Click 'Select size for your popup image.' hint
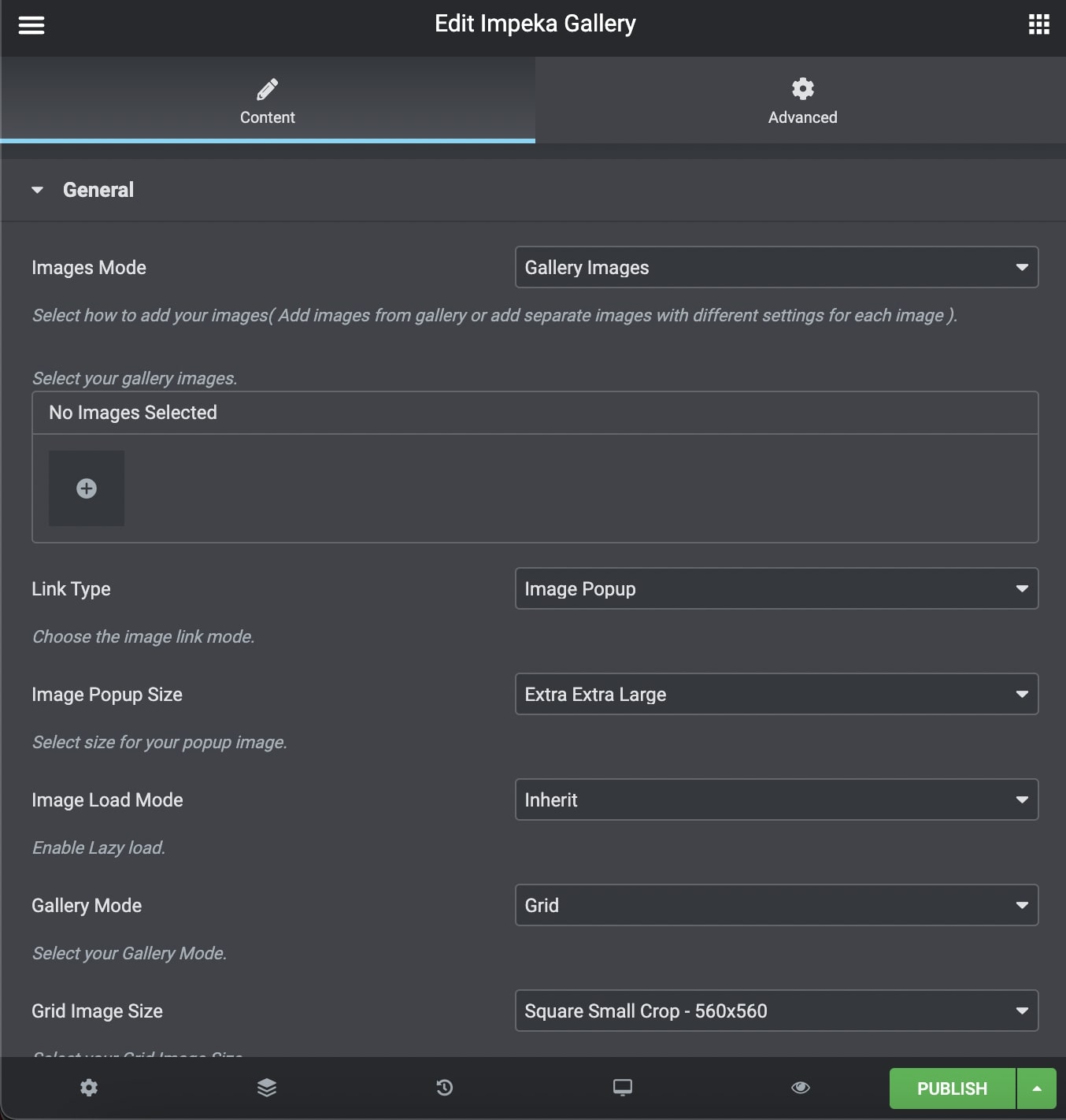Viewport: 1066px width, 1120px height. pos(159,742)
